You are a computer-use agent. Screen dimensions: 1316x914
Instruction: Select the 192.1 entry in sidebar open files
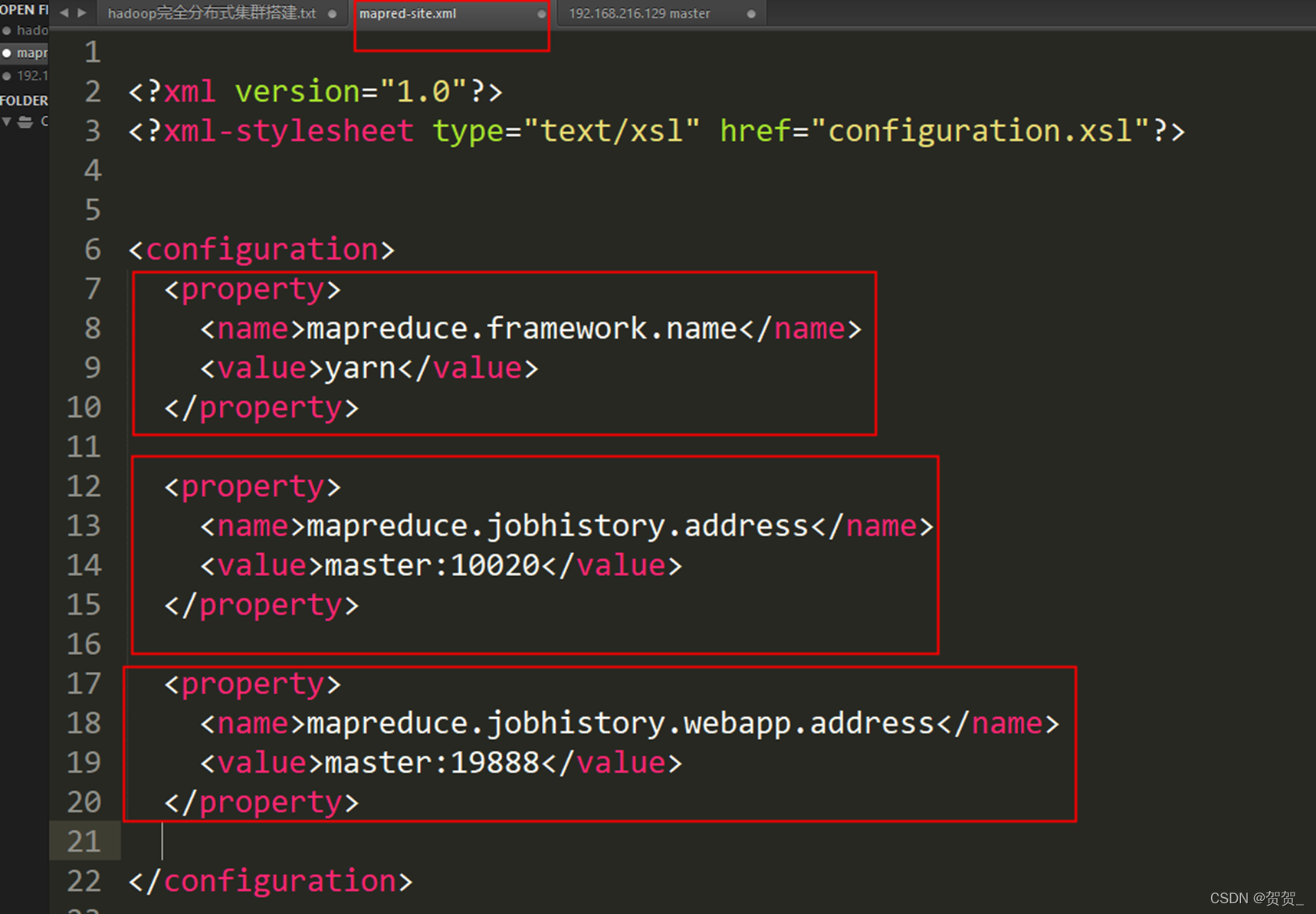[x=31, y=75]
